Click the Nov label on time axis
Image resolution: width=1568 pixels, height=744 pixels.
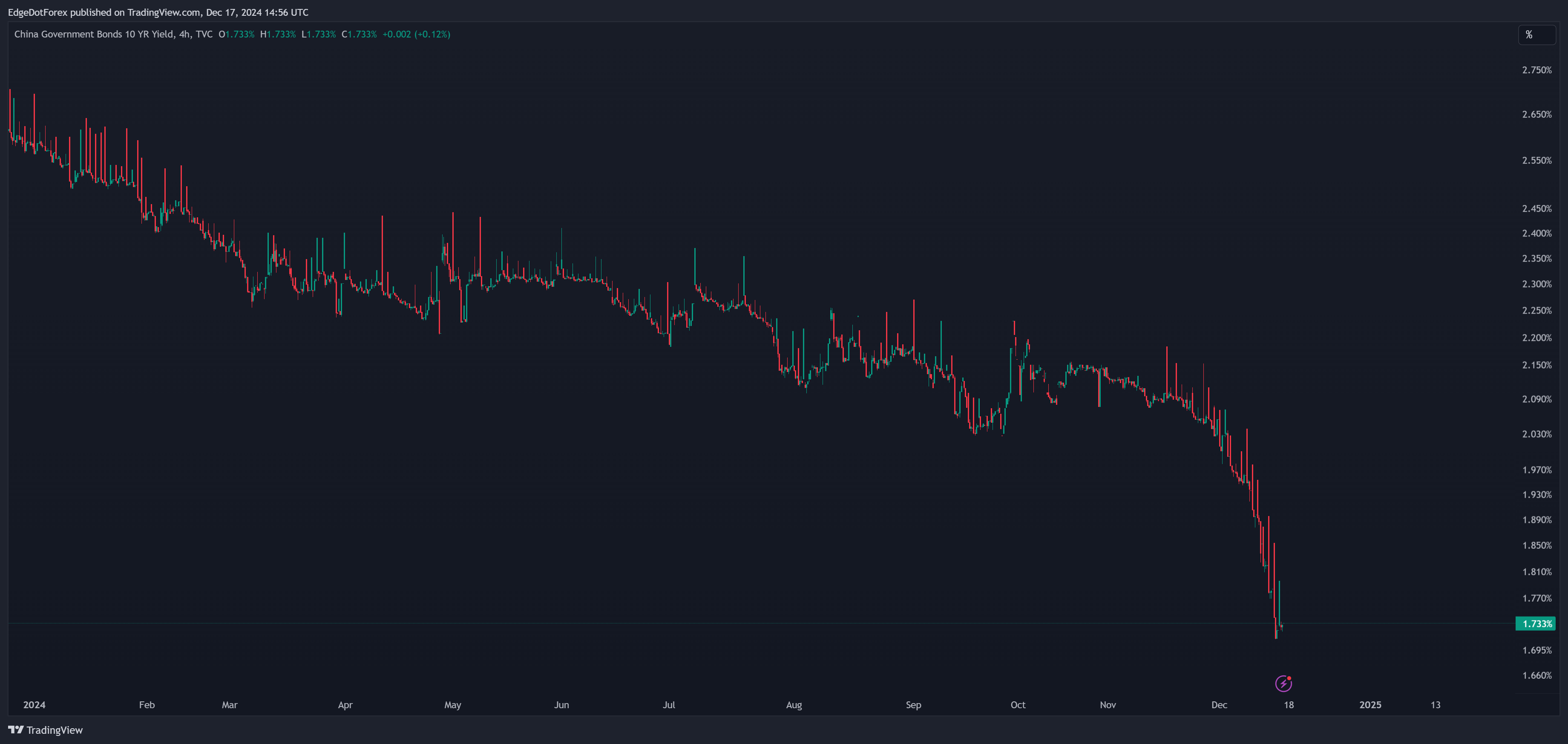1108,705
